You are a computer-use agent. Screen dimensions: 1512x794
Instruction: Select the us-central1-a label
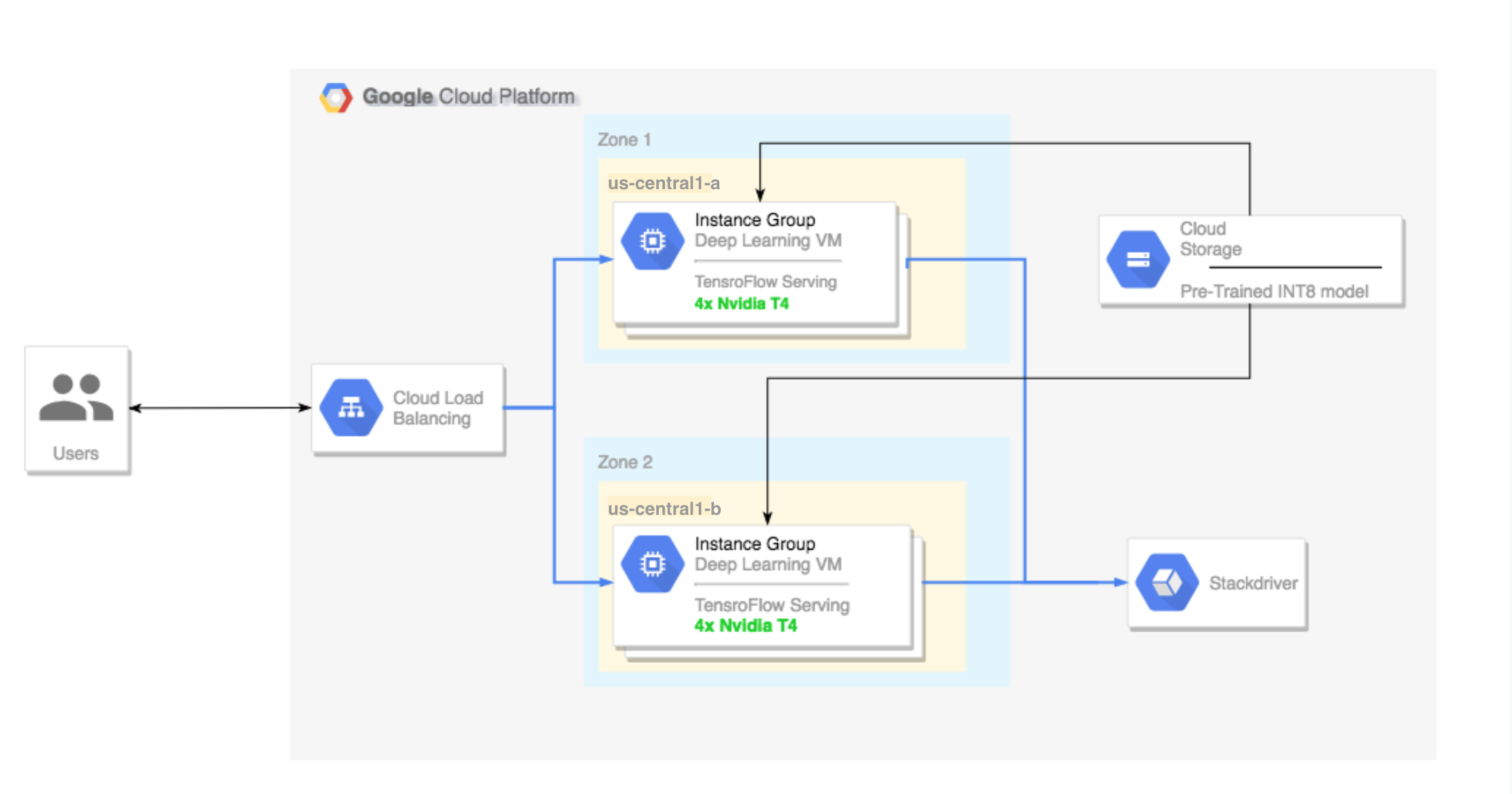(x=664, y=183)
